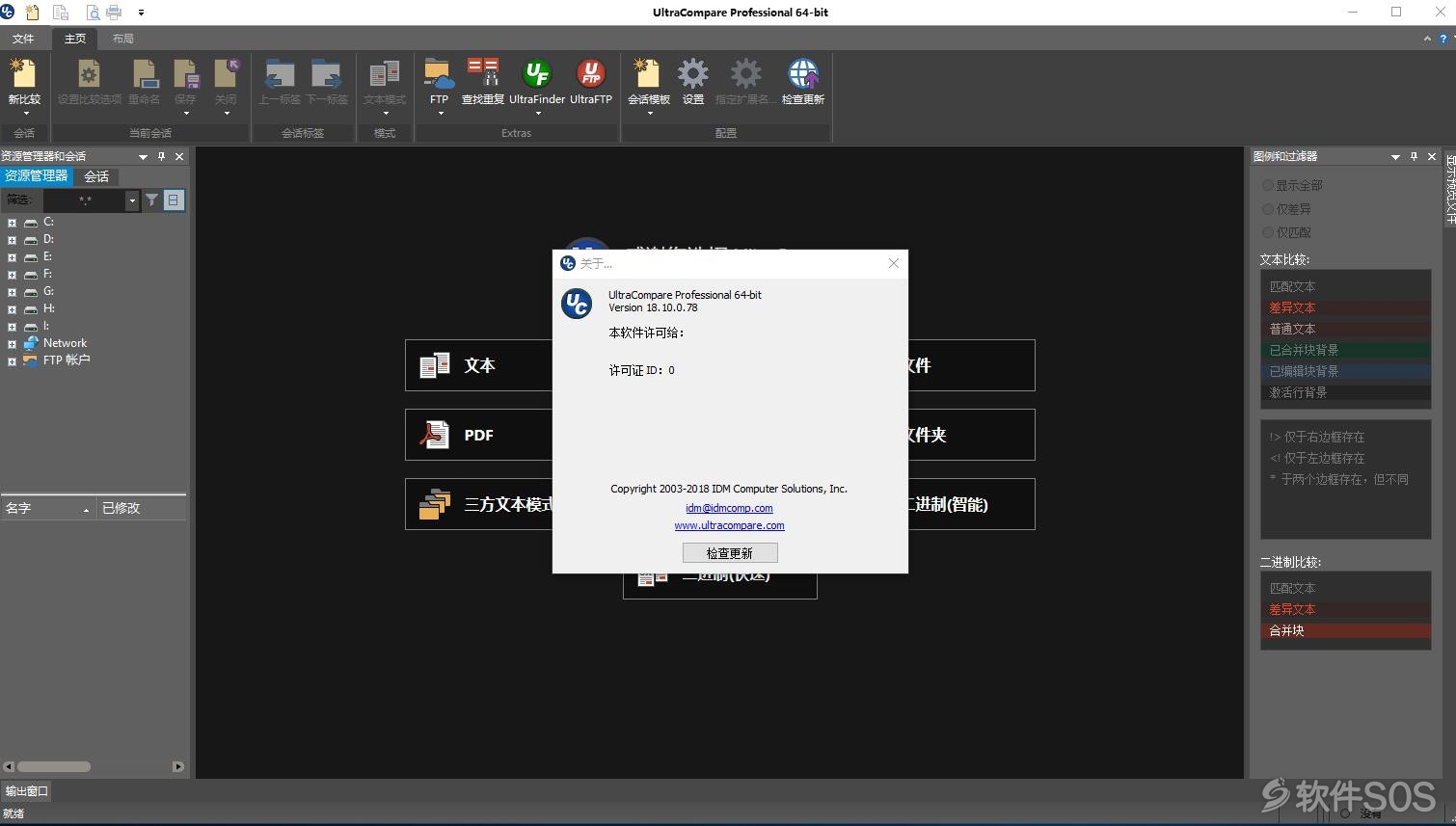This screenshot has width=1456, height=826.
Task: Expand the E: drive node
Action: [x=12, y=257]
